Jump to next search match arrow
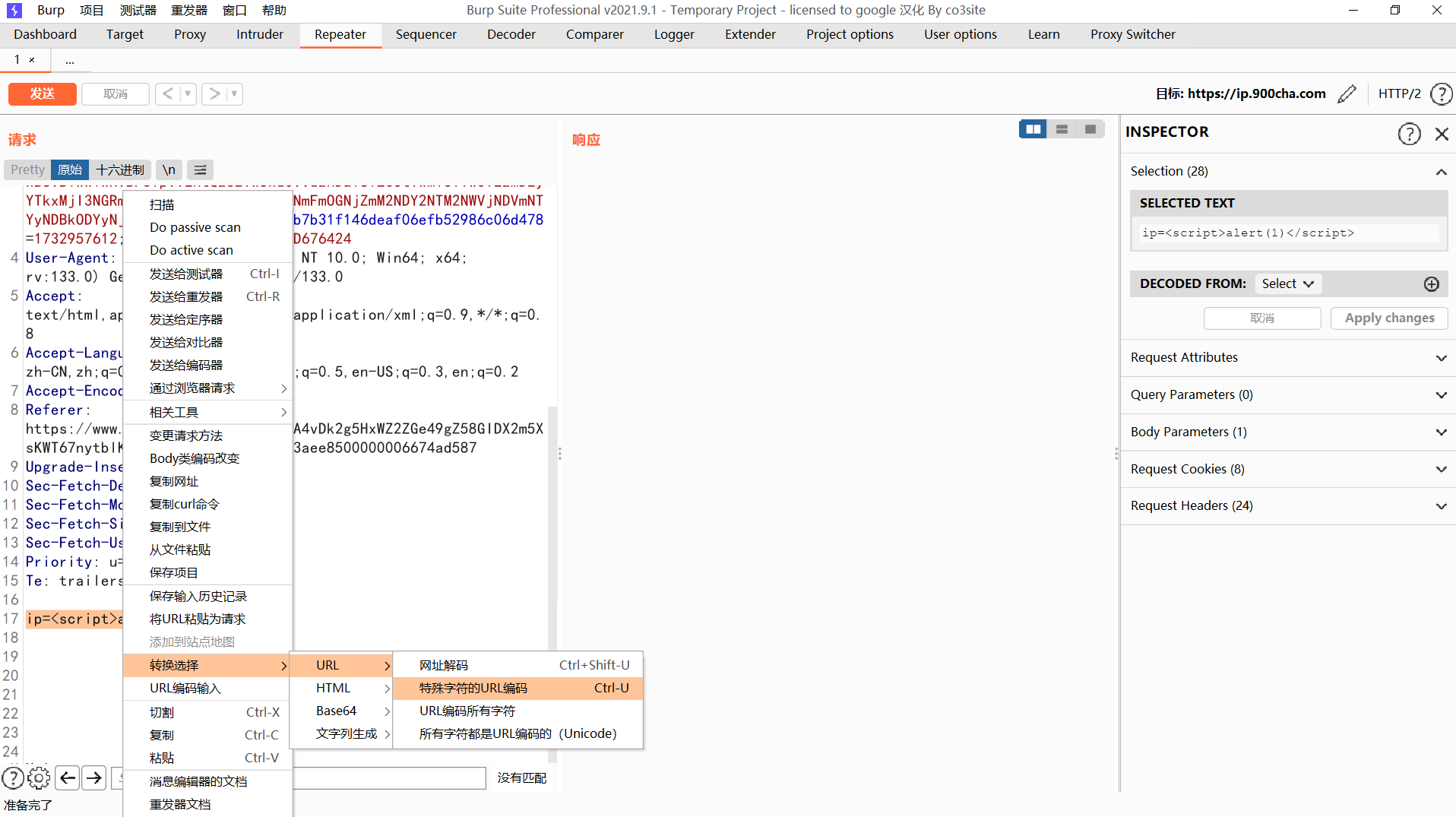This screenshot has height=817, width=1456. (x=94, y=777)
